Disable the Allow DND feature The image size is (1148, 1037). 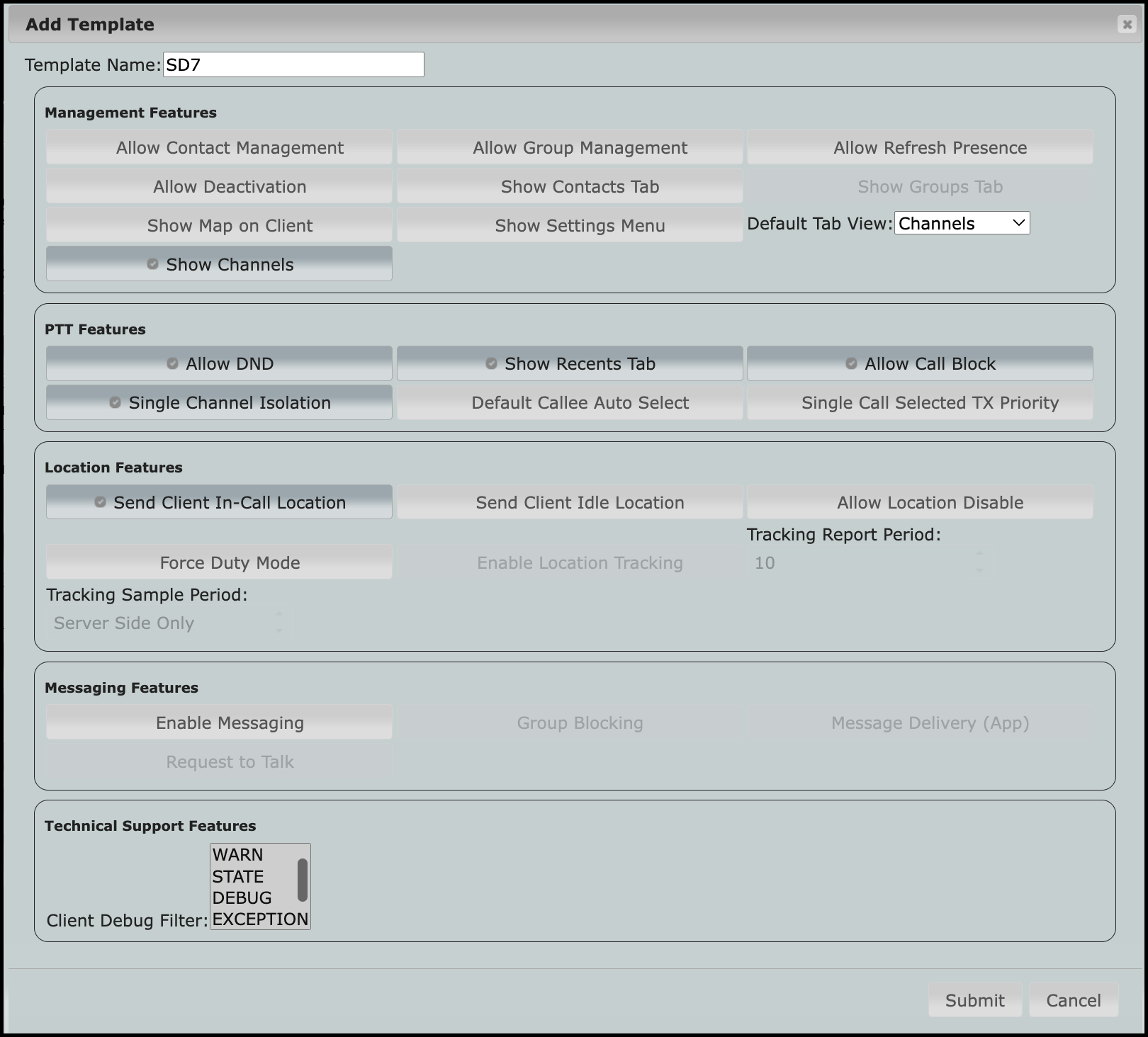219,363
